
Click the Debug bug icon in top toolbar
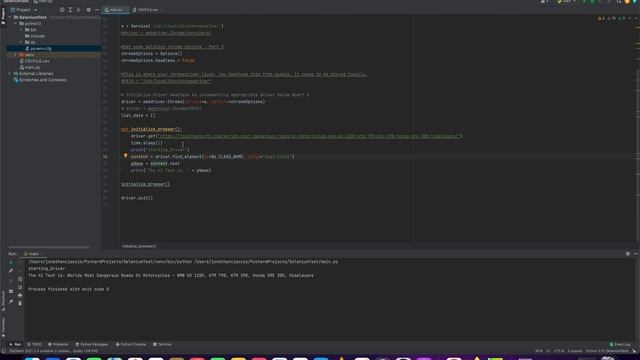[x=593, y=2]
